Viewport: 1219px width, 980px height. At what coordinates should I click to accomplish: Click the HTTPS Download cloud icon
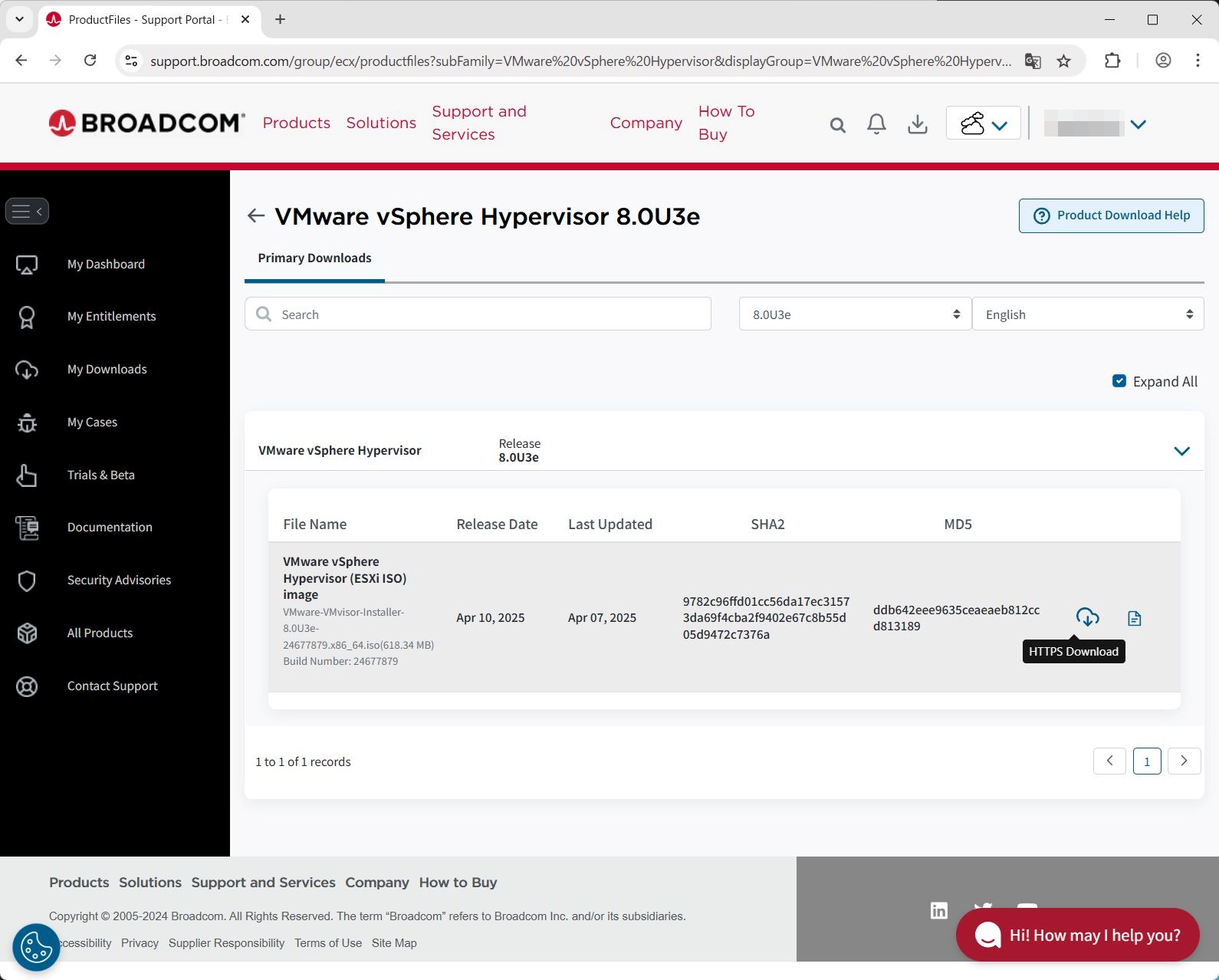click(x=1087, y=617)
